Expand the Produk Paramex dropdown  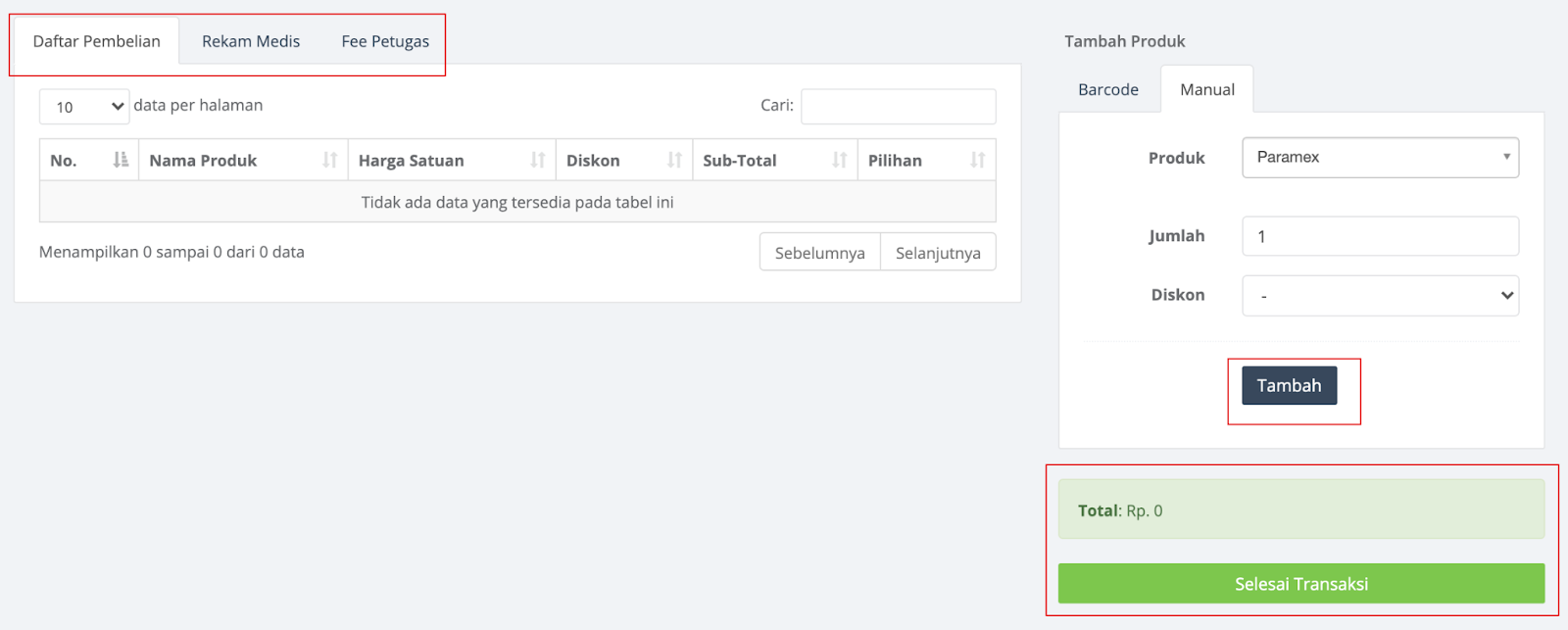point(1380,157)
